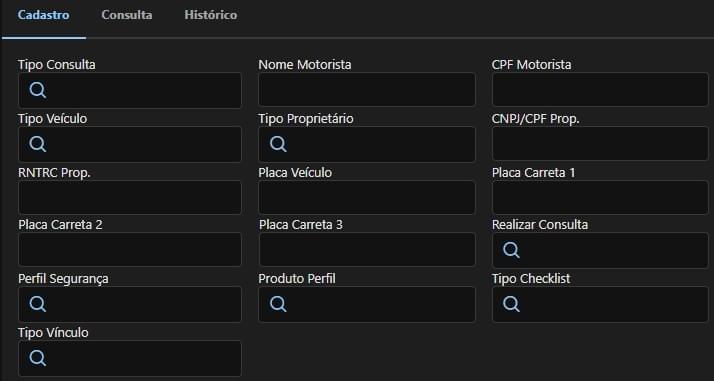Click the search icon in Tipo Vínculo
Image resolution: width=714 pixels, height=381 pixels.
pos(38,358)
